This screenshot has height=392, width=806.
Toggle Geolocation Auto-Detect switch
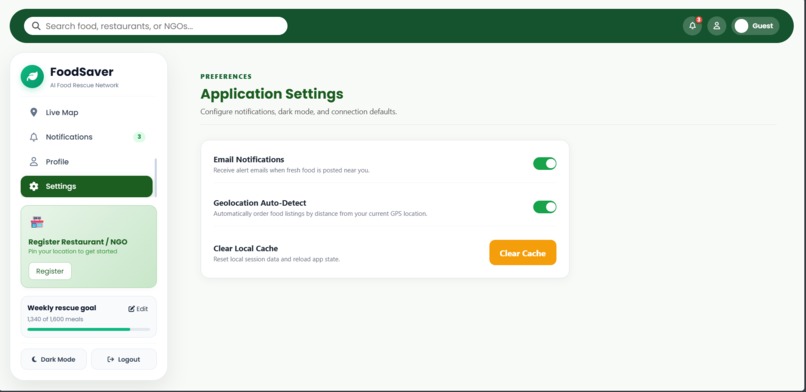coord(544,207)
